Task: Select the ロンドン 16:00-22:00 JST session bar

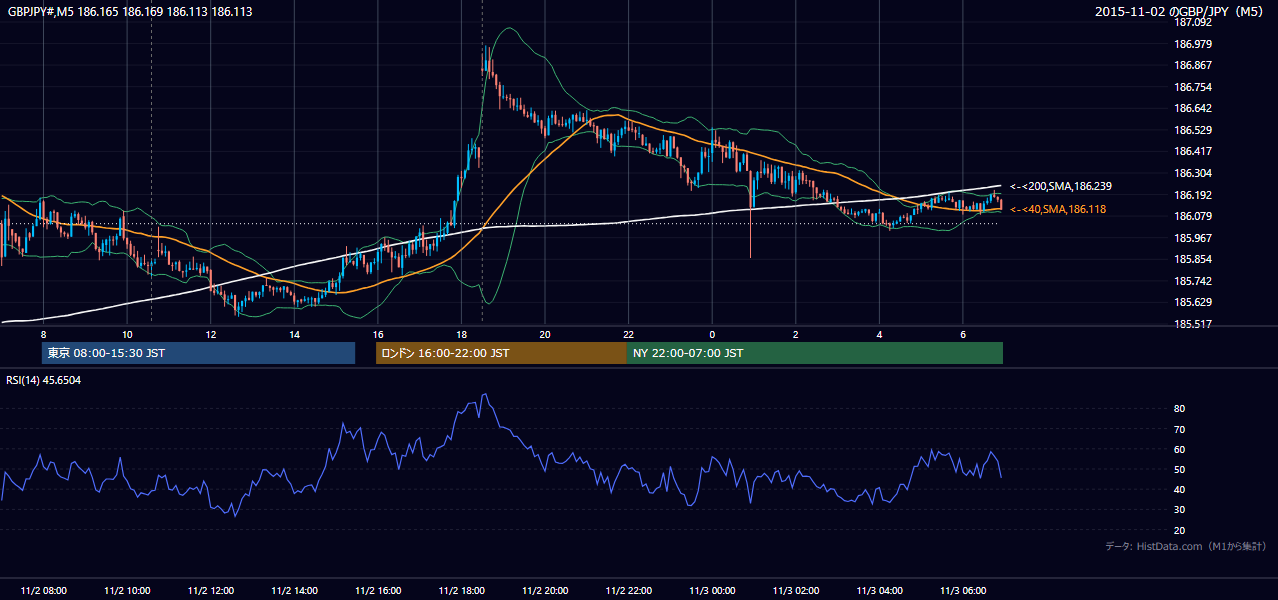Action: (x=501, y=353)
